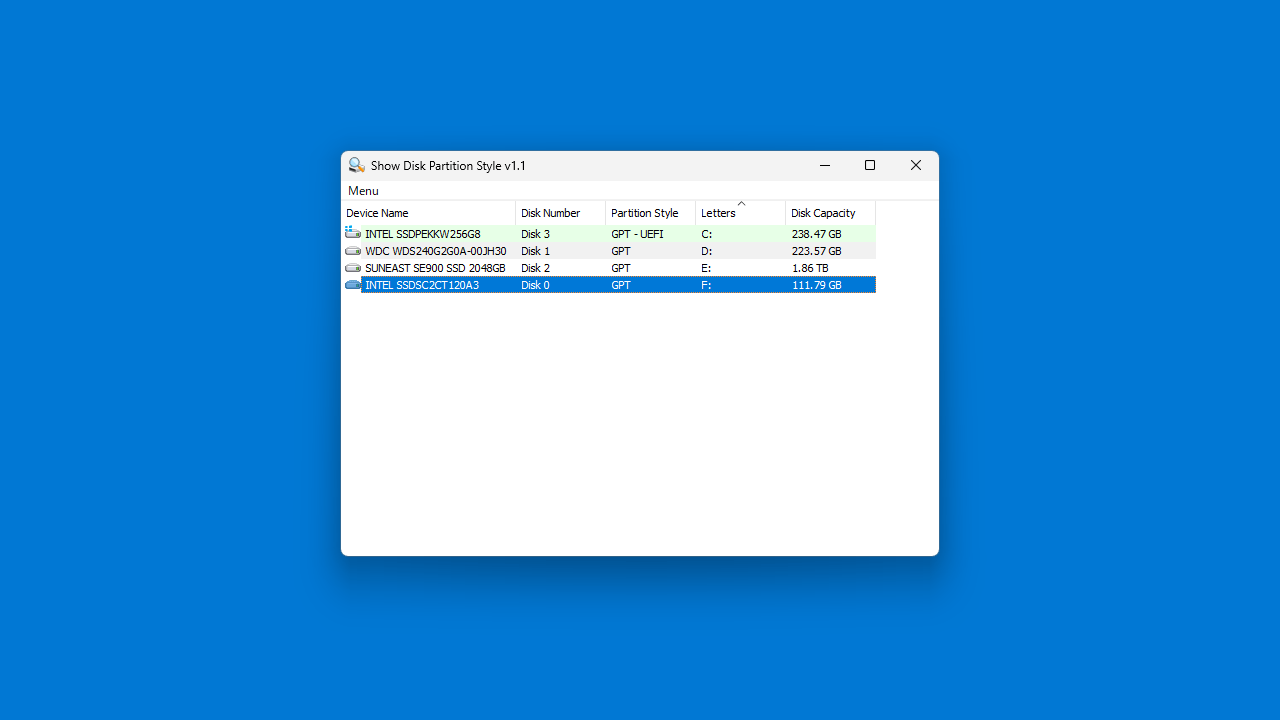Click the C: drive letter cell
This screenshot has width=1280, height=720.
coord(707,234)
